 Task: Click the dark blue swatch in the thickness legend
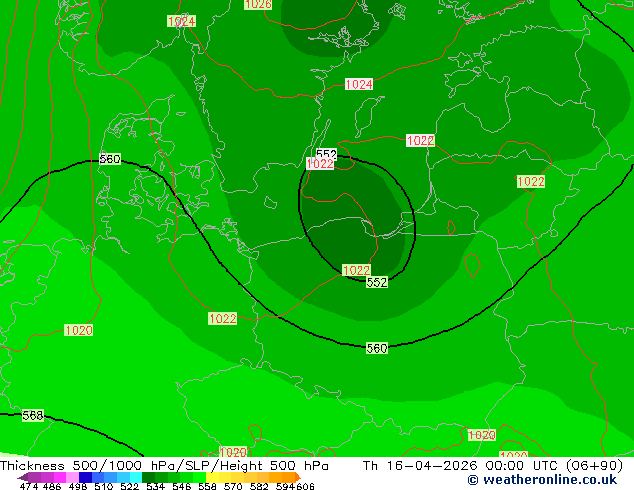85,477
